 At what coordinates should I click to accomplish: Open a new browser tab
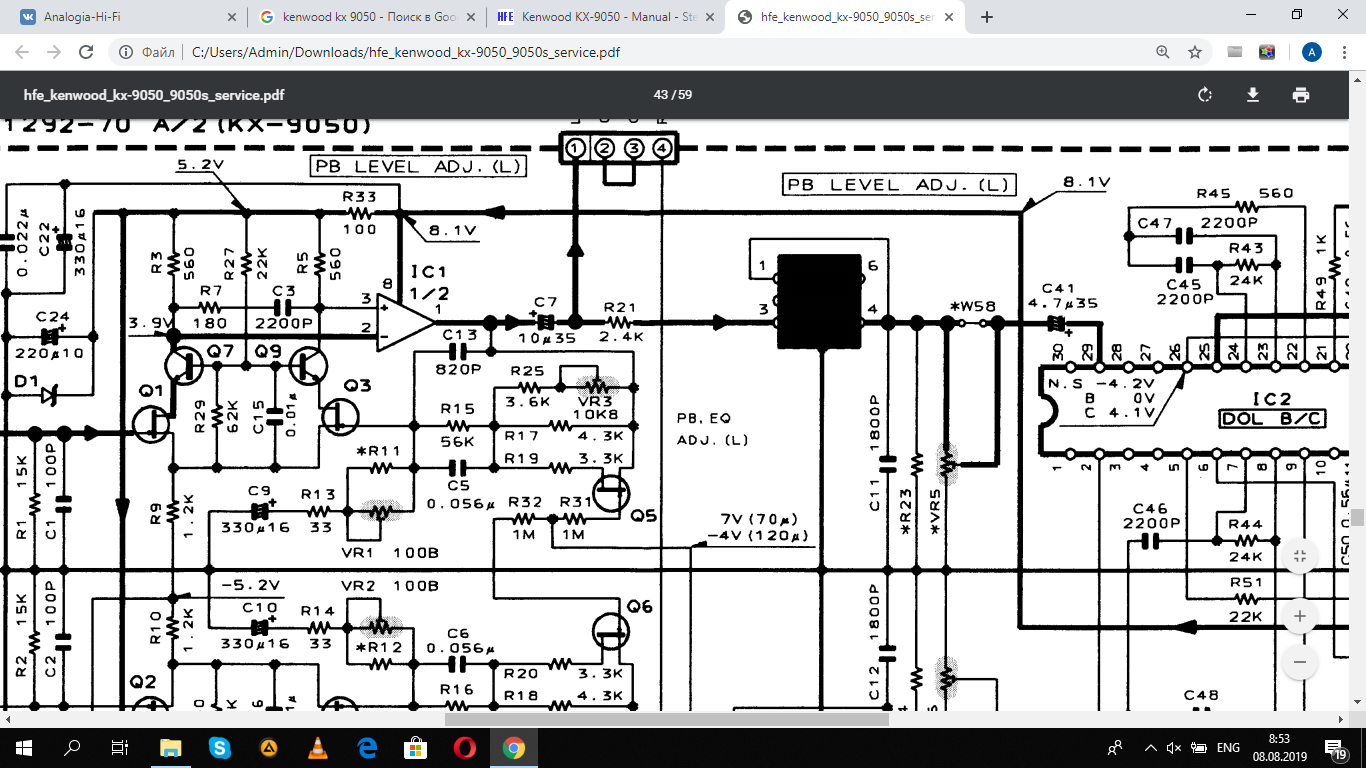[x=987, y=17]
